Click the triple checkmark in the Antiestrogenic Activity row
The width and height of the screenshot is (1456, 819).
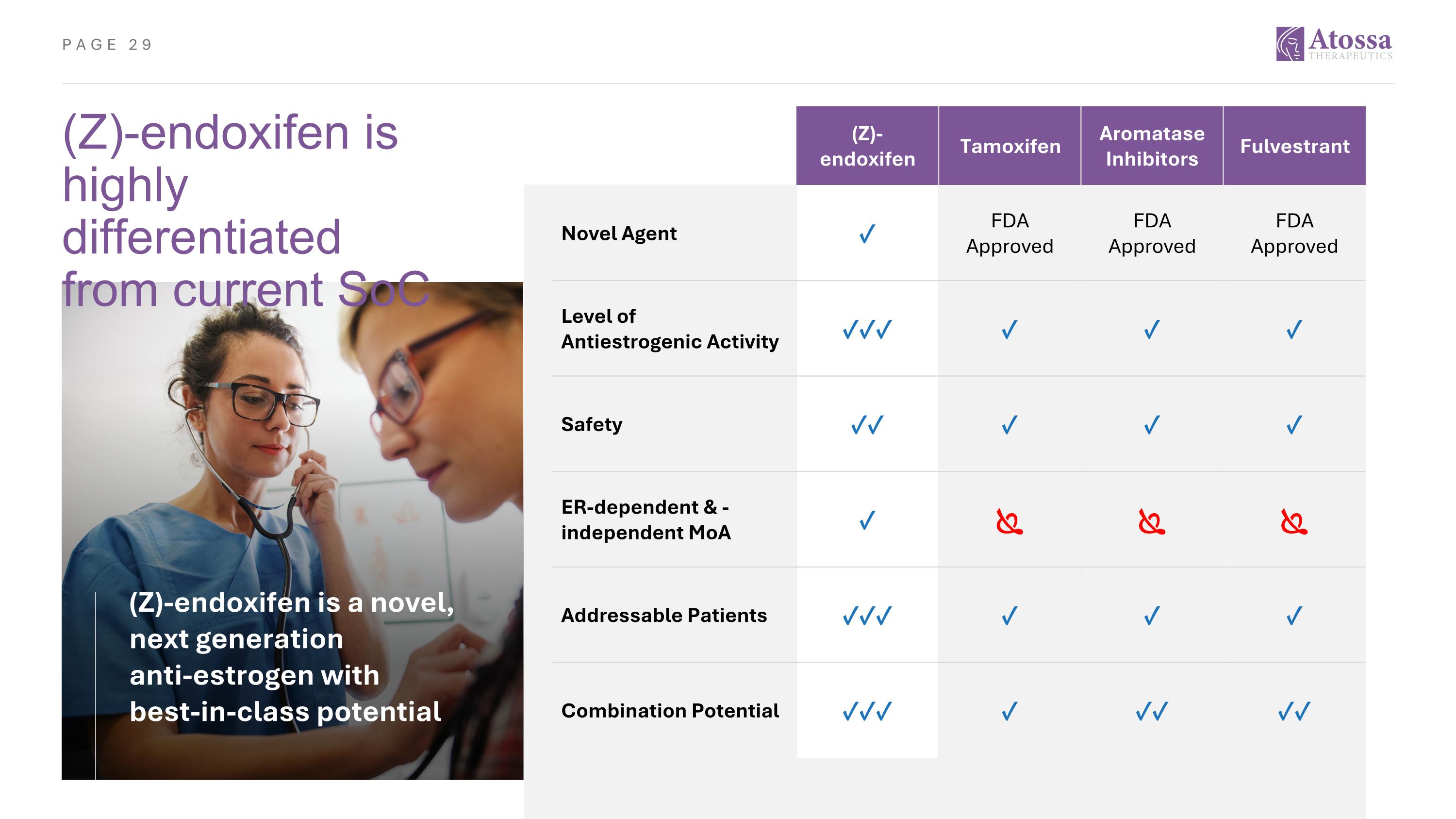pyautogui.click(x=866, y=329)
